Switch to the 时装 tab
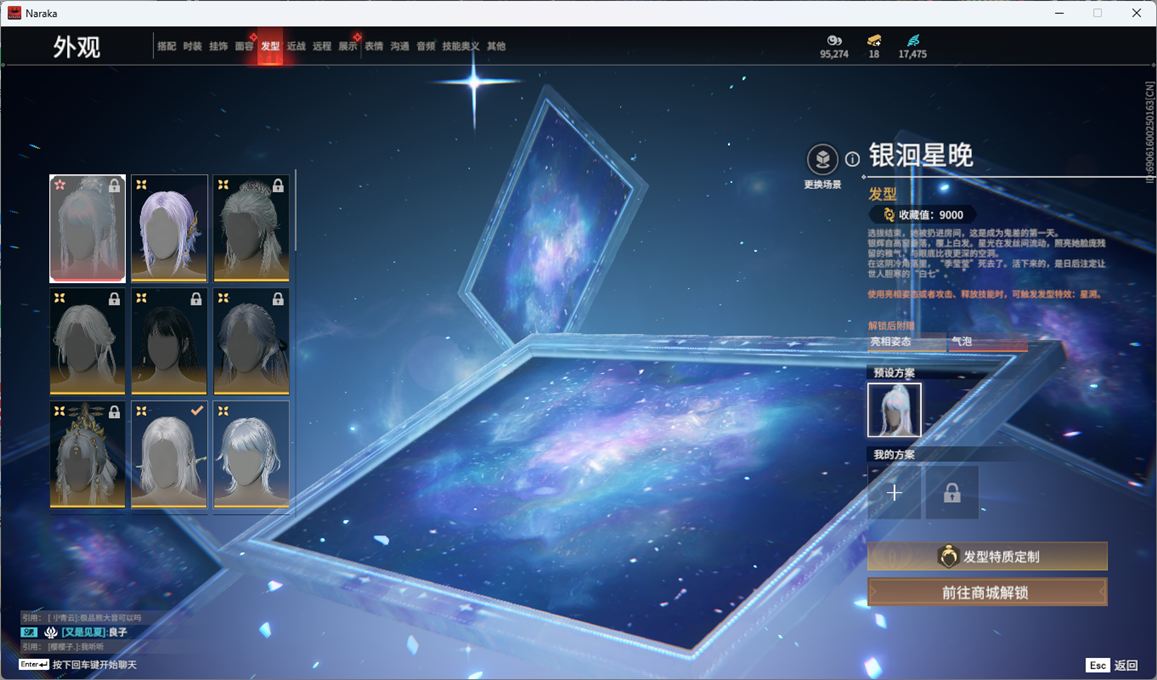The height and width of the screenshot is (680, 1157). (x=193, y=46)
